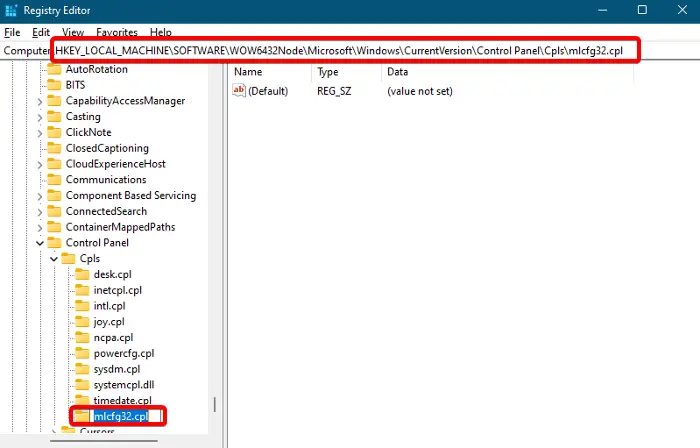700x448 pixels.
Task: Click the Control Panel folder icon
Action: (54, 243)
